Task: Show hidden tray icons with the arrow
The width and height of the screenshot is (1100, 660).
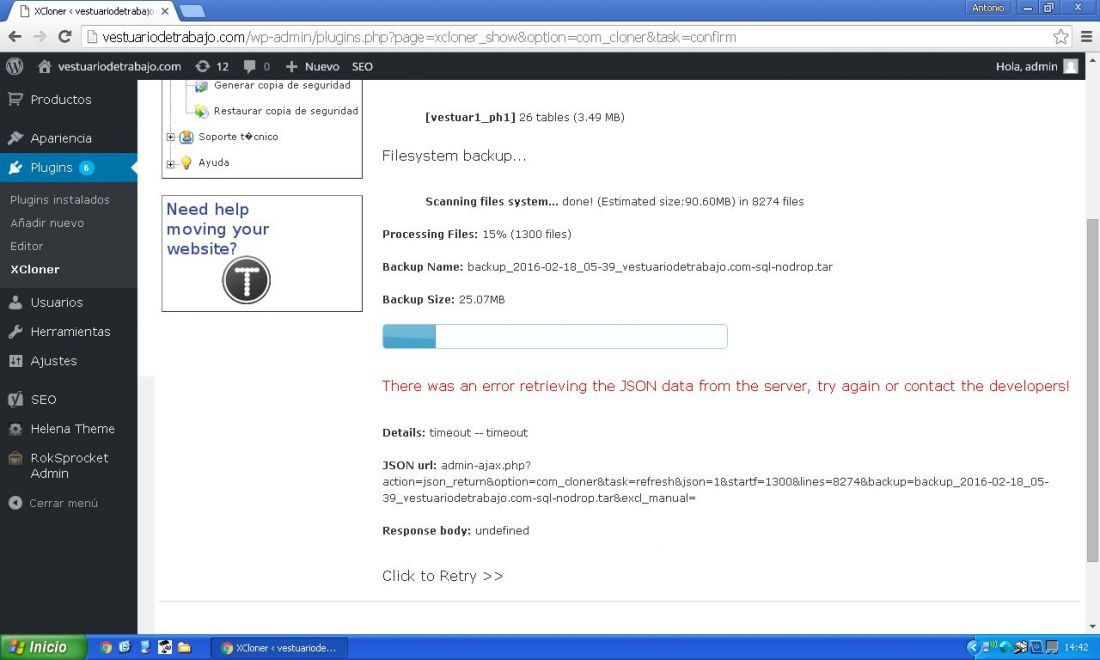Action: pyautogui.click(x=973, y=647)
